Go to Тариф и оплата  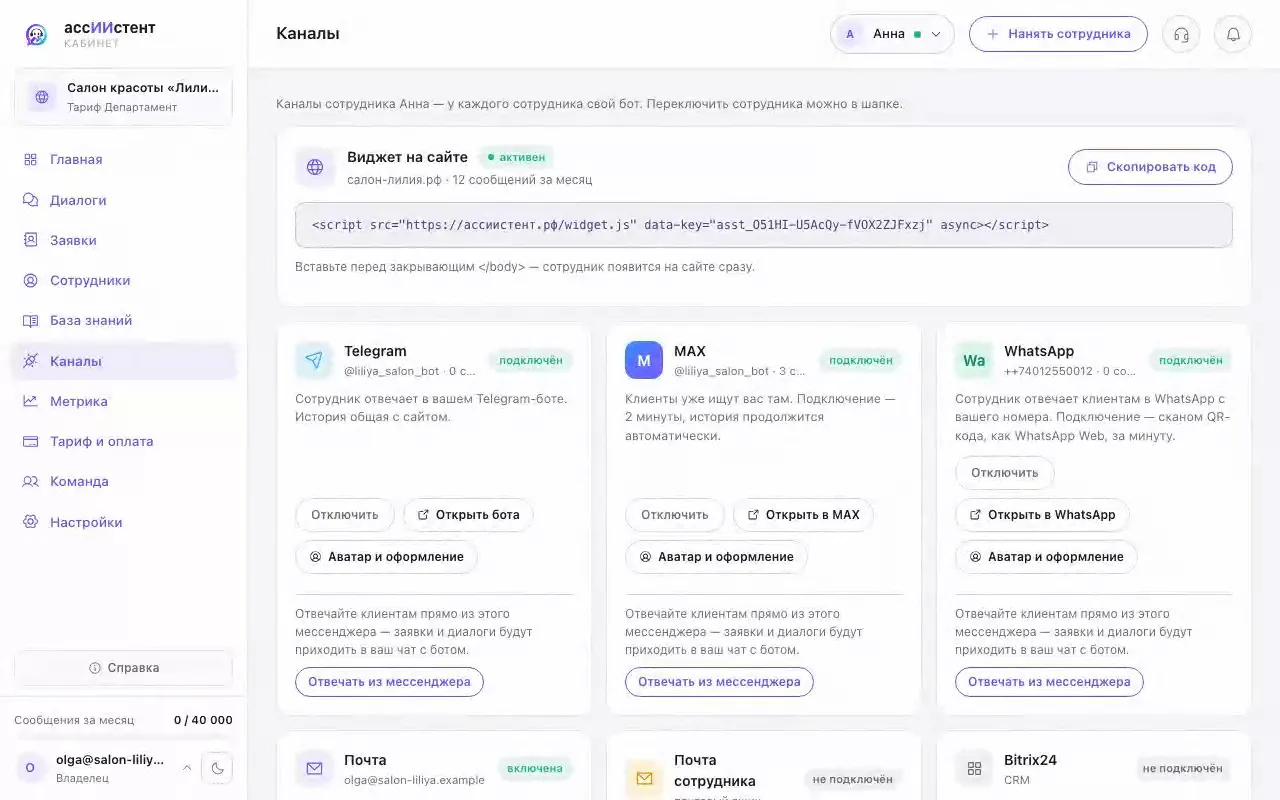124,441
